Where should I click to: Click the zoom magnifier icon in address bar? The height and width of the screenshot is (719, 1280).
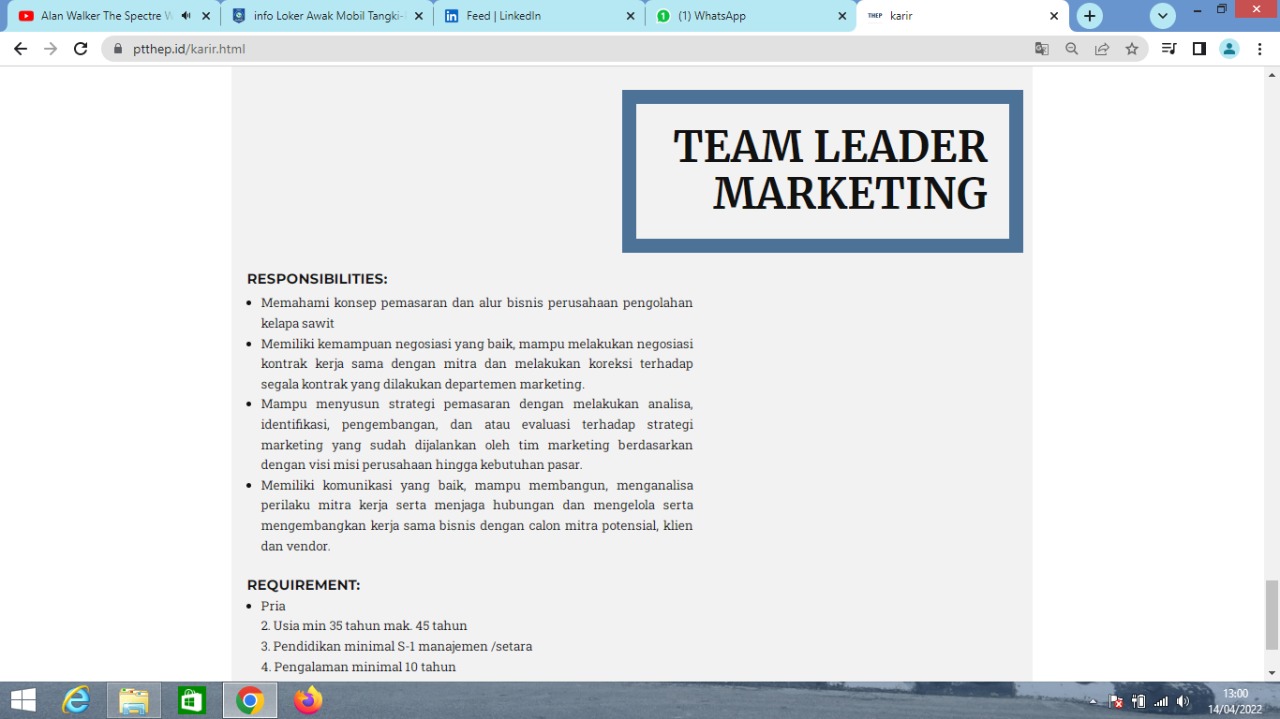1071,49
